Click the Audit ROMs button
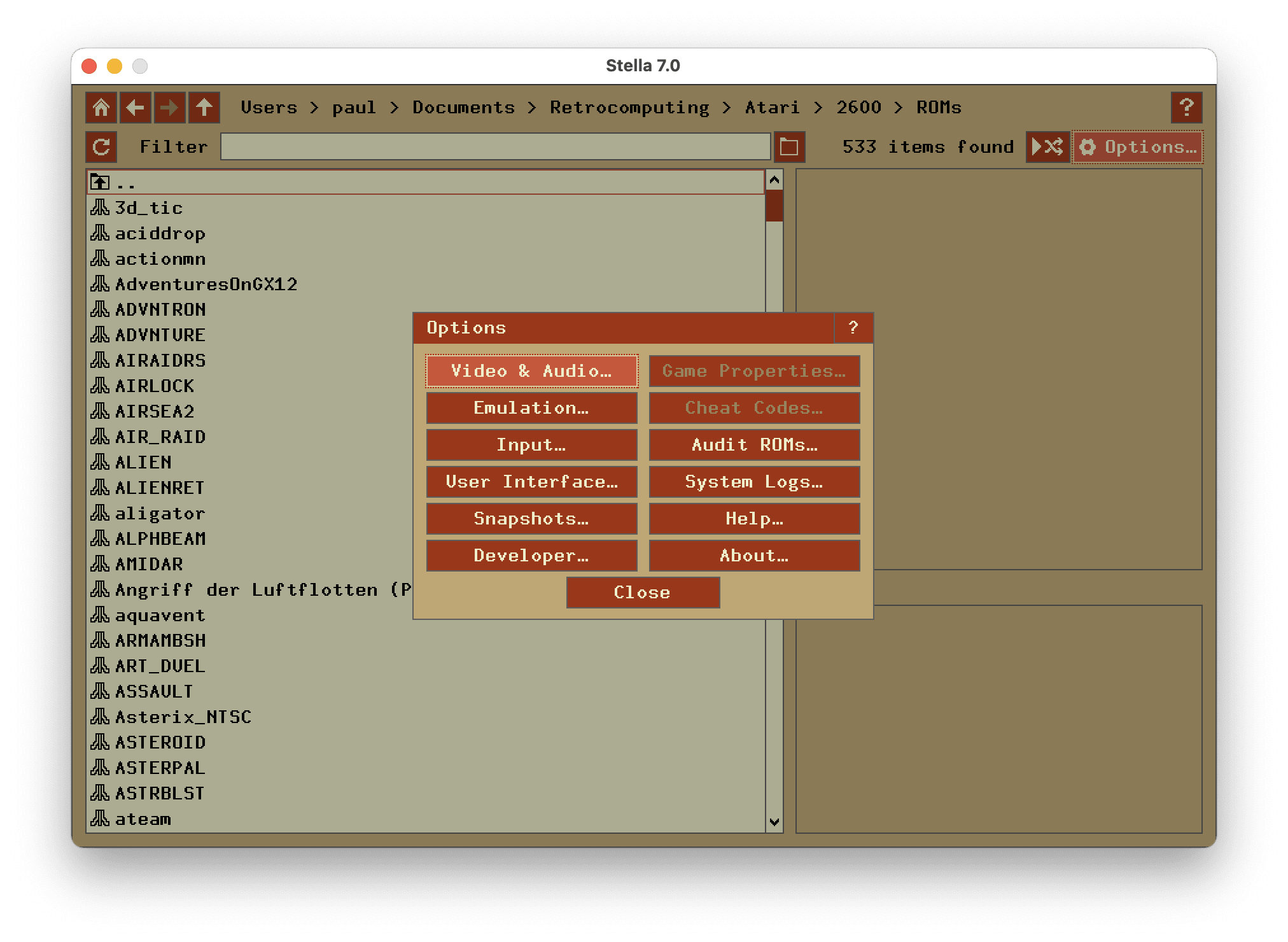 point(754,445)
